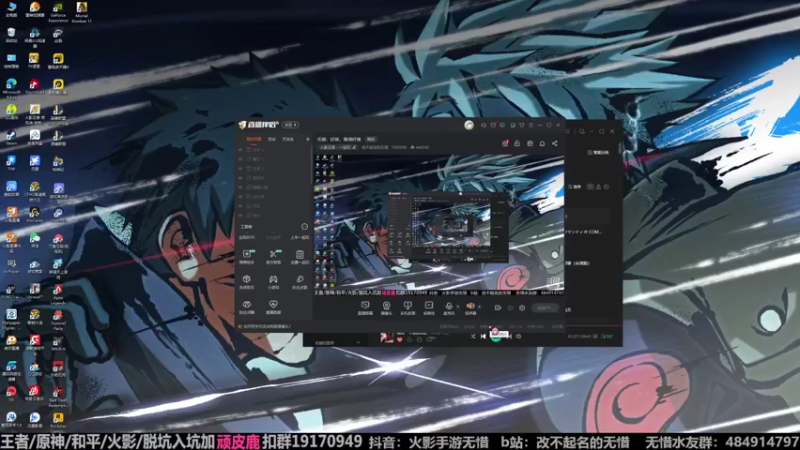Viewport: 800px width, 450px height.
Task: Click the lock-shaped icon beside the gift icon
Action: [517, 143]
